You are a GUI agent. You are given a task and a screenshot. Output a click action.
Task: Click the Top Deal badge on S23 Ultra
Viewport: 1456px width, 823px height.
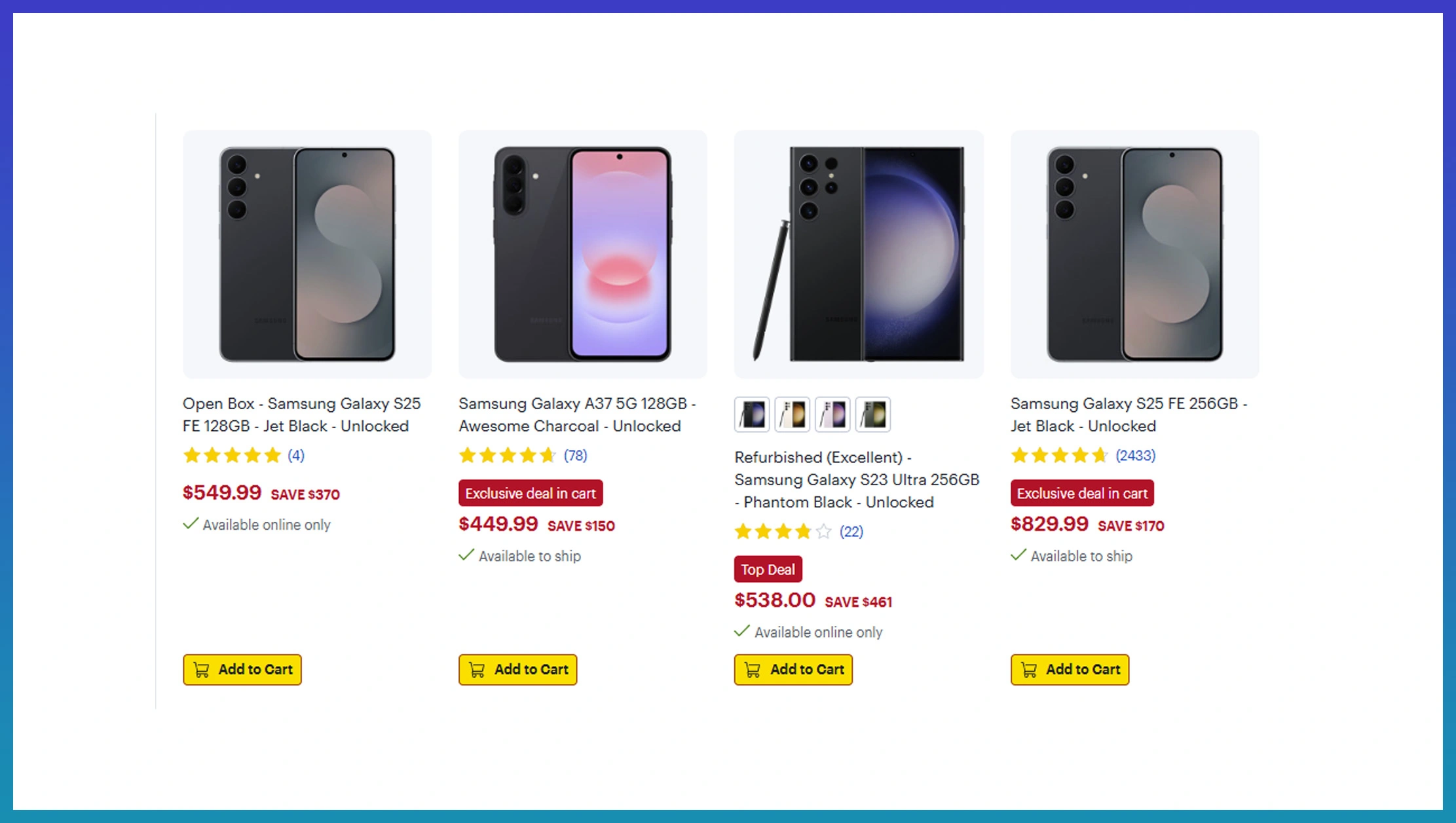click(x=768, y=570)
